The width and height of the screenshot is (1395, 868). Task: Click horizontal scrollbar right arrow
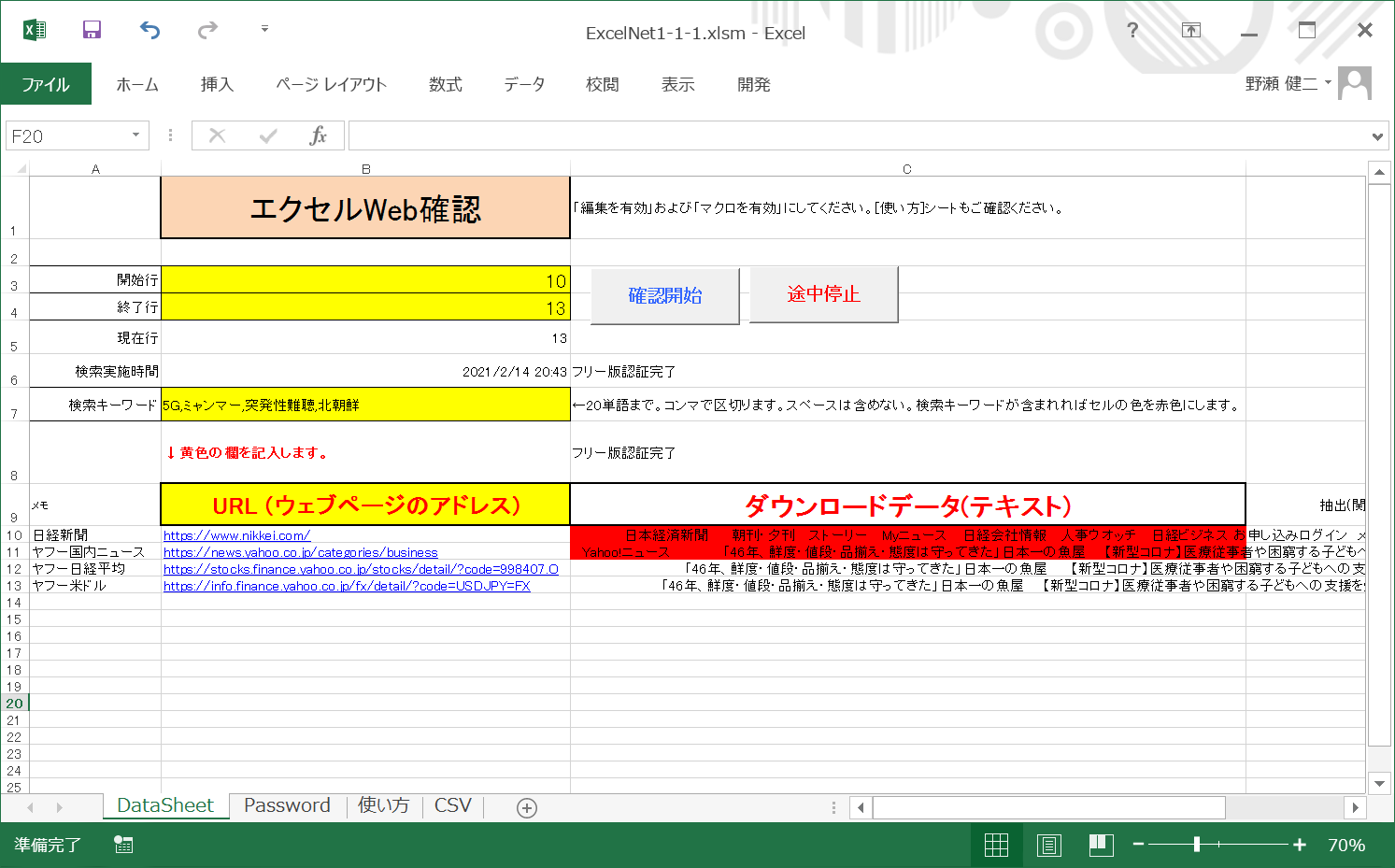pyautogui.click(x=1356, y=807)
